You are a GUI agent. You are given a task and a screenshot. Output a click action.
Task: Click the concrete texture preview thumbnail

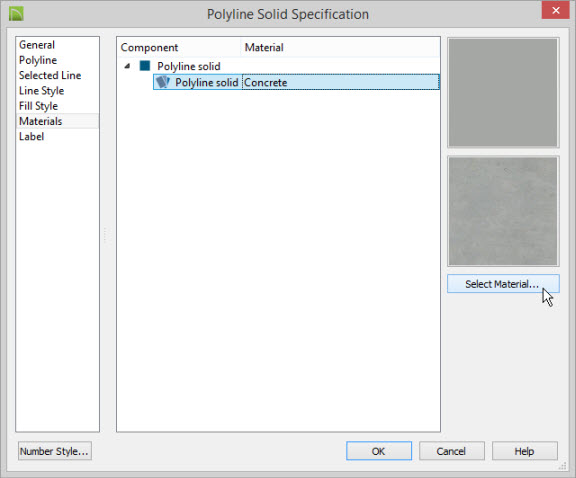tap(503, 211)
